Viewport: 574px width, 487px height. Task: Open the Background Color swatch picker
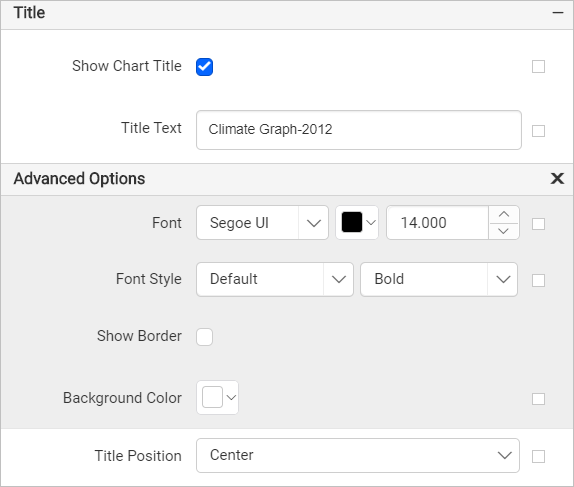click(x=217, y=397)
